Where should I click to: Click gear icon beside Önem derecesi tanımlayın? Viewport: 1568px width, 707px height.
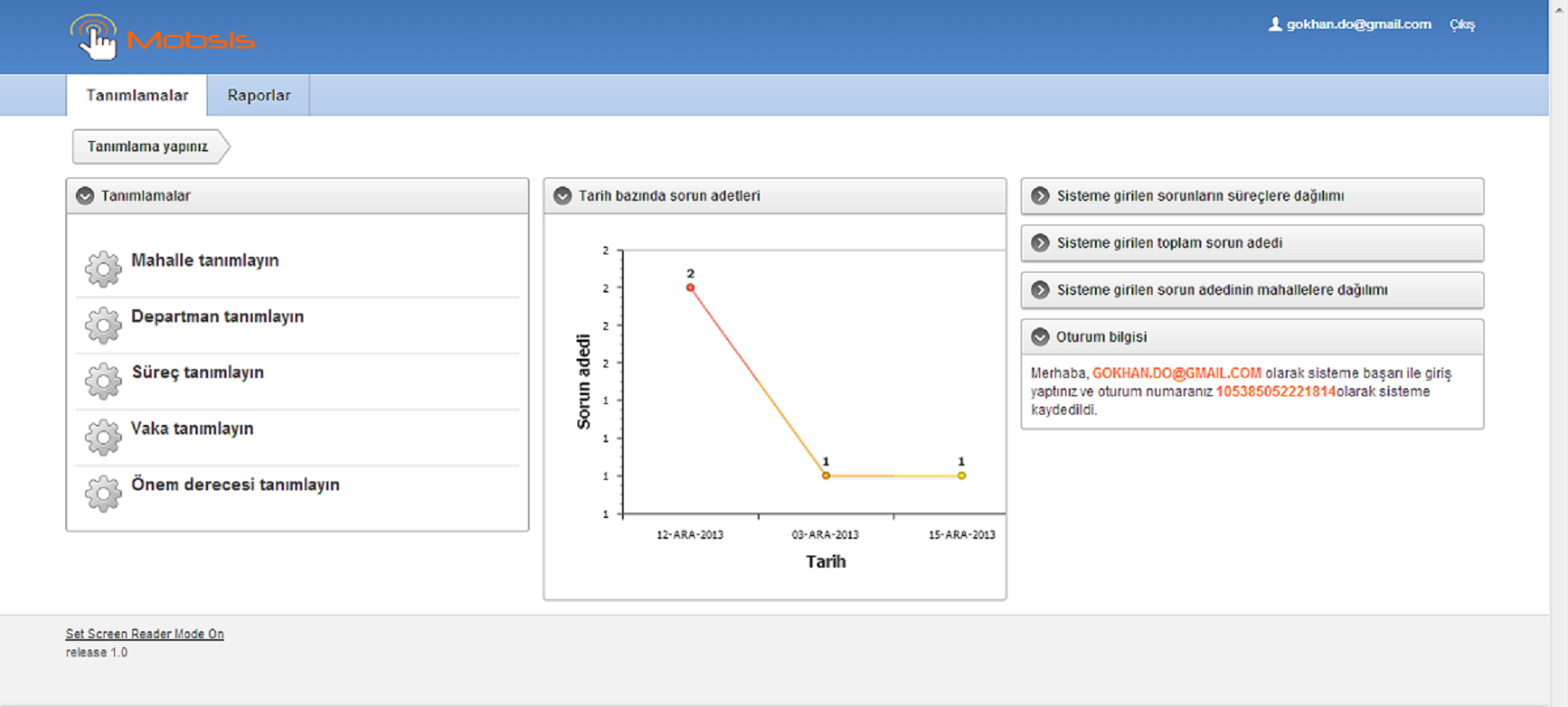tap(103, 494)
